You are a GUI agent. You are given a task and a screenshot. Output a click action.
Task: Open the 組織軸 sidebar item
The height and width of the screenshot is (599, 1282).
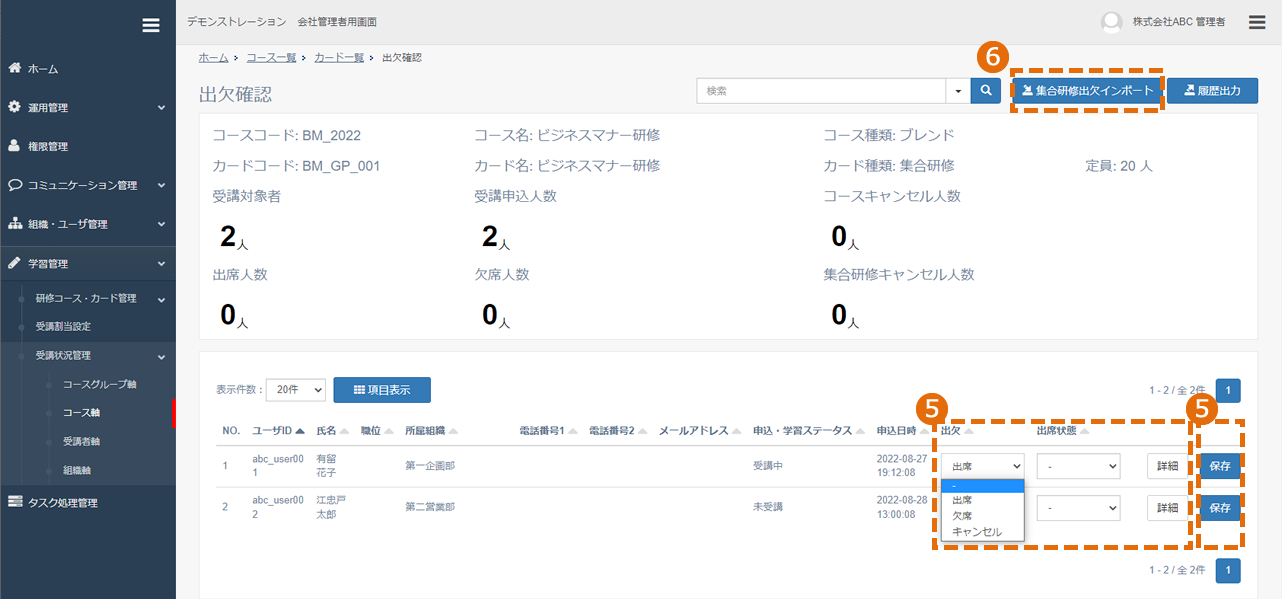point(77,470)
